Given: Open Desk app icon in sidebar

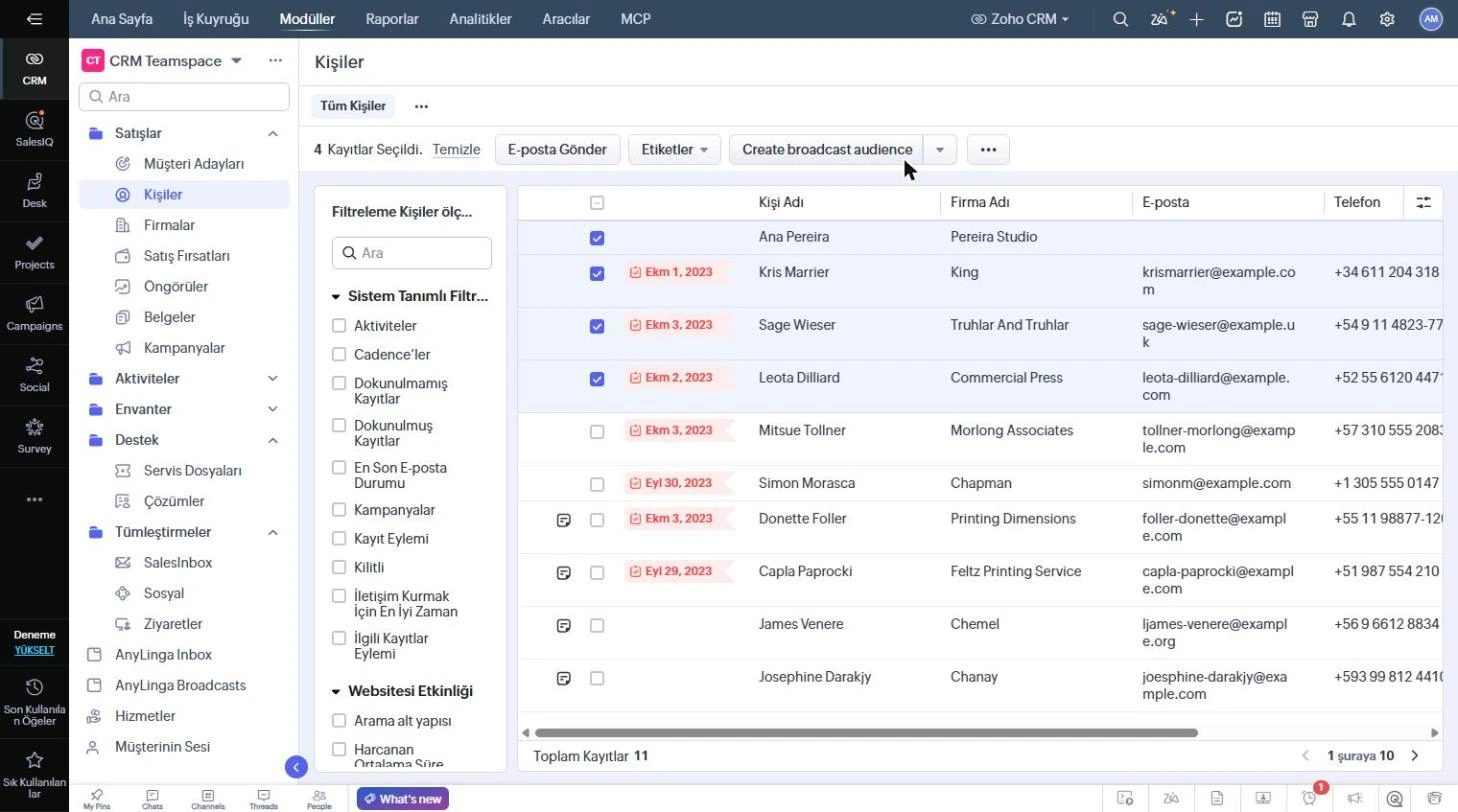Looking at the screenshot, I should tap(34, 190).
